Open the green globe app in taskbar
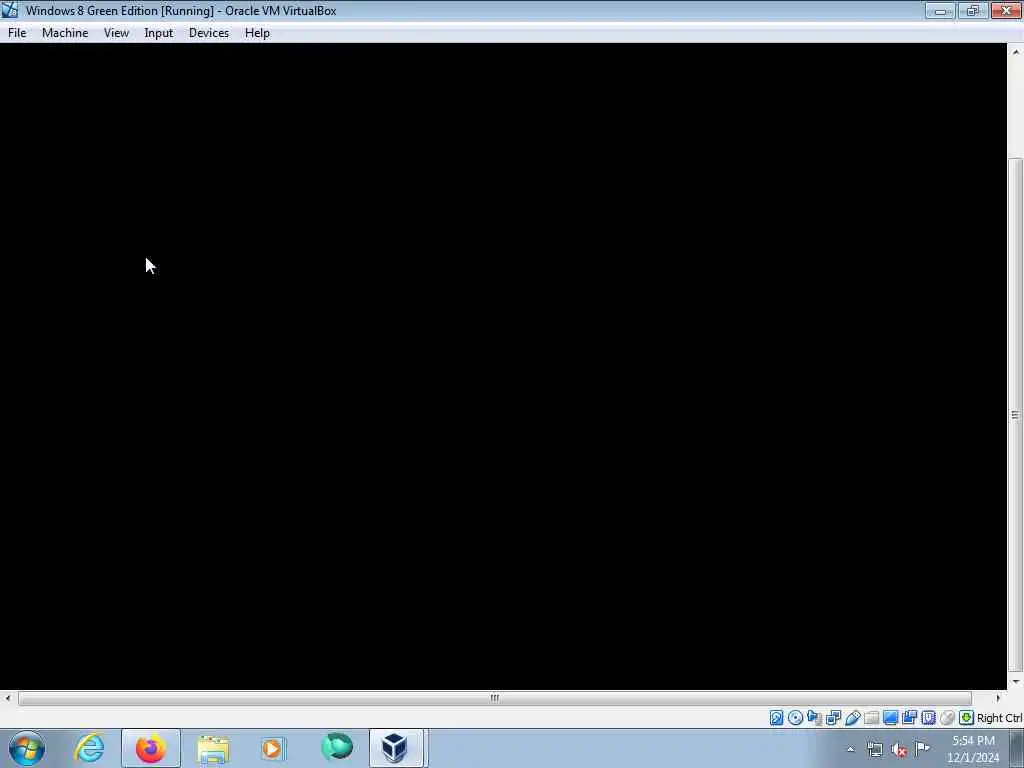 pos(337,748)
